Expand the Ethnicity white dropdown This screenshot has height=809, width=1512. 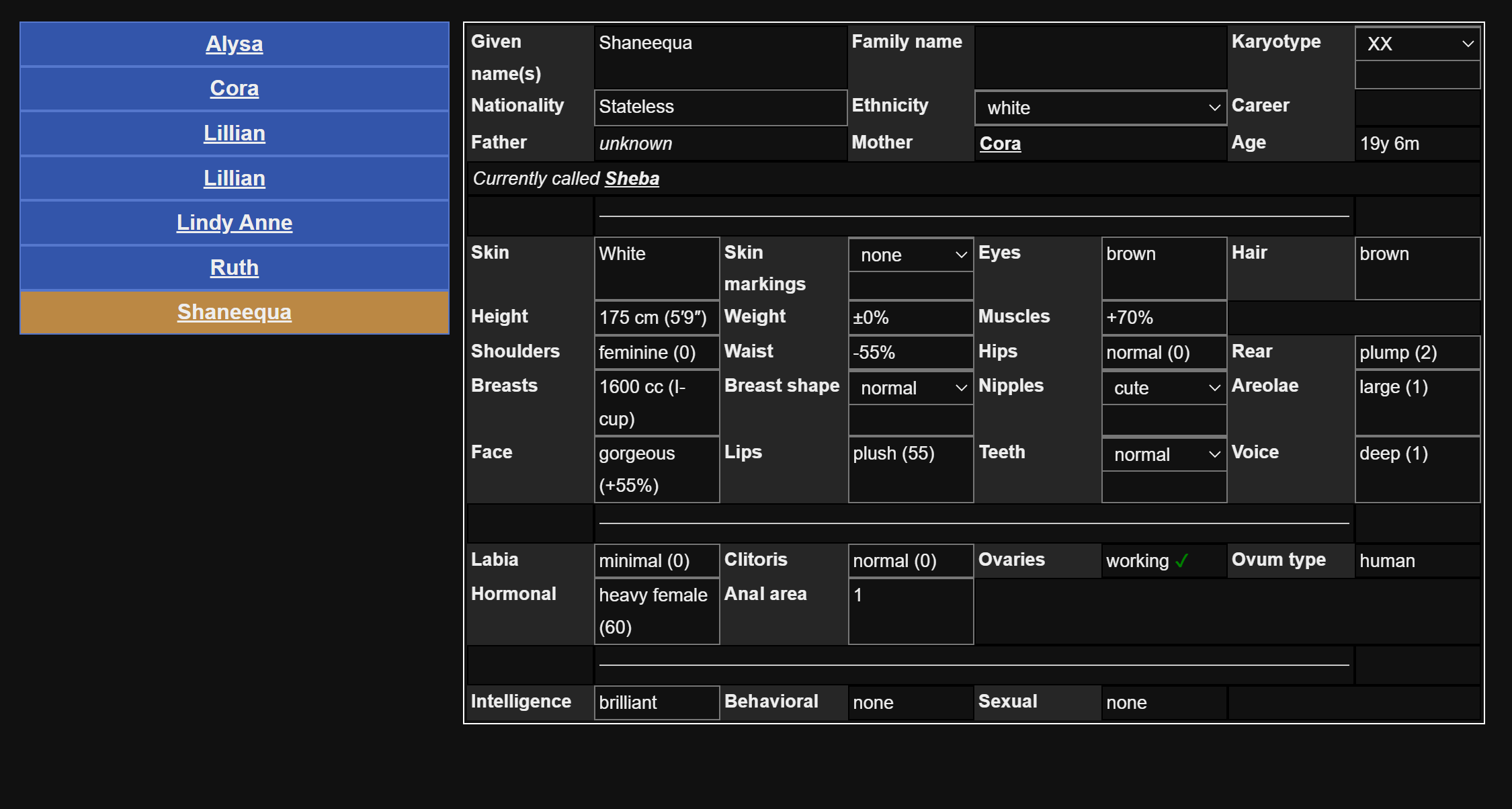(x=1100, y=108)
